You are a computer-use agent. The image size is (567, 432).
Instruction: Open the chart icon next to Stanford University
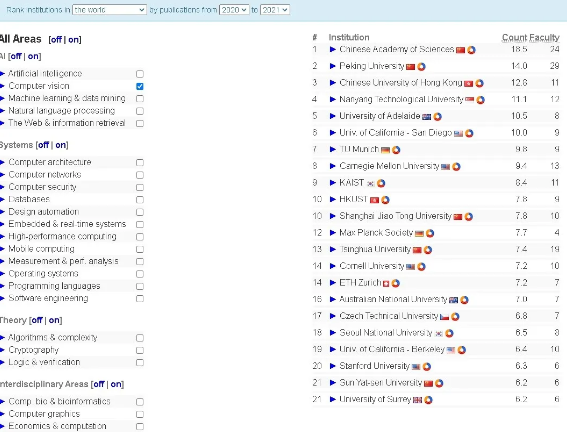(x=427, y=367)
